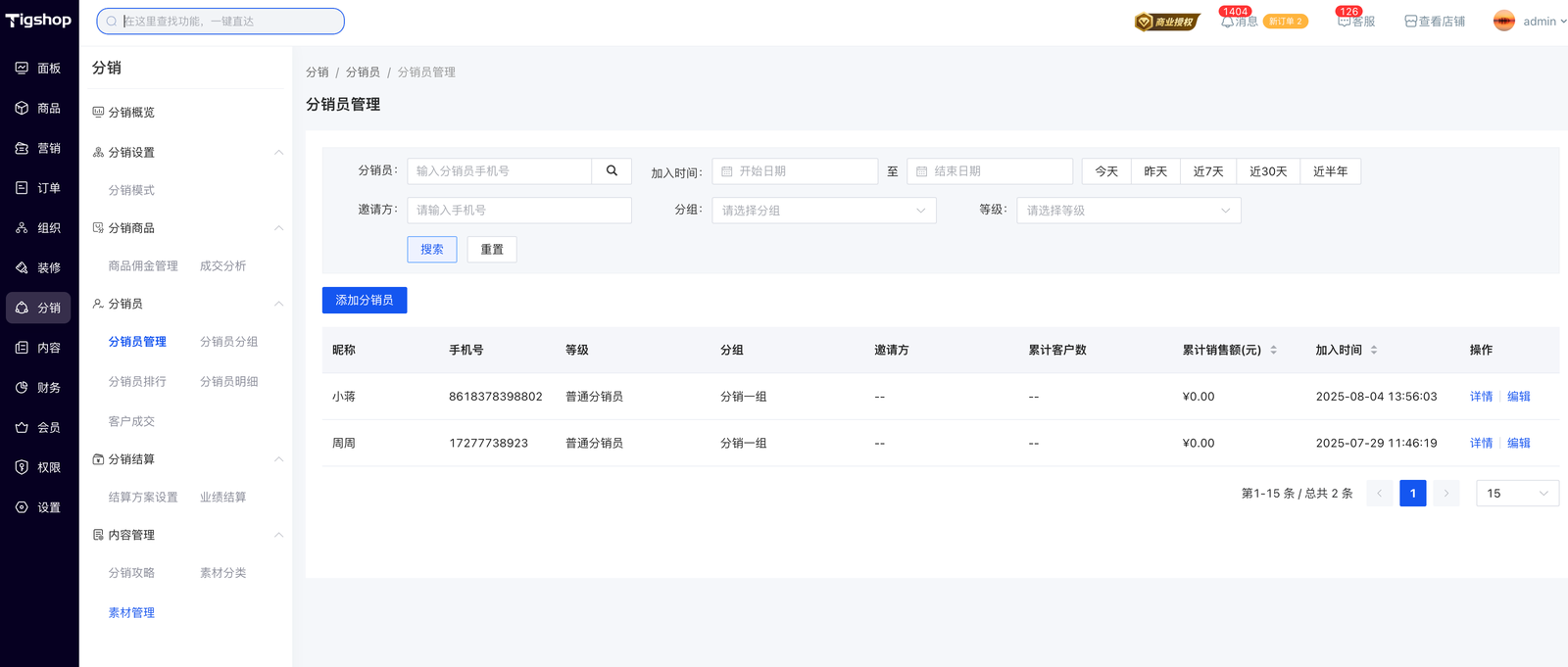
Task: Open the 商品 sidebar icon
Action: coord(22,109)
